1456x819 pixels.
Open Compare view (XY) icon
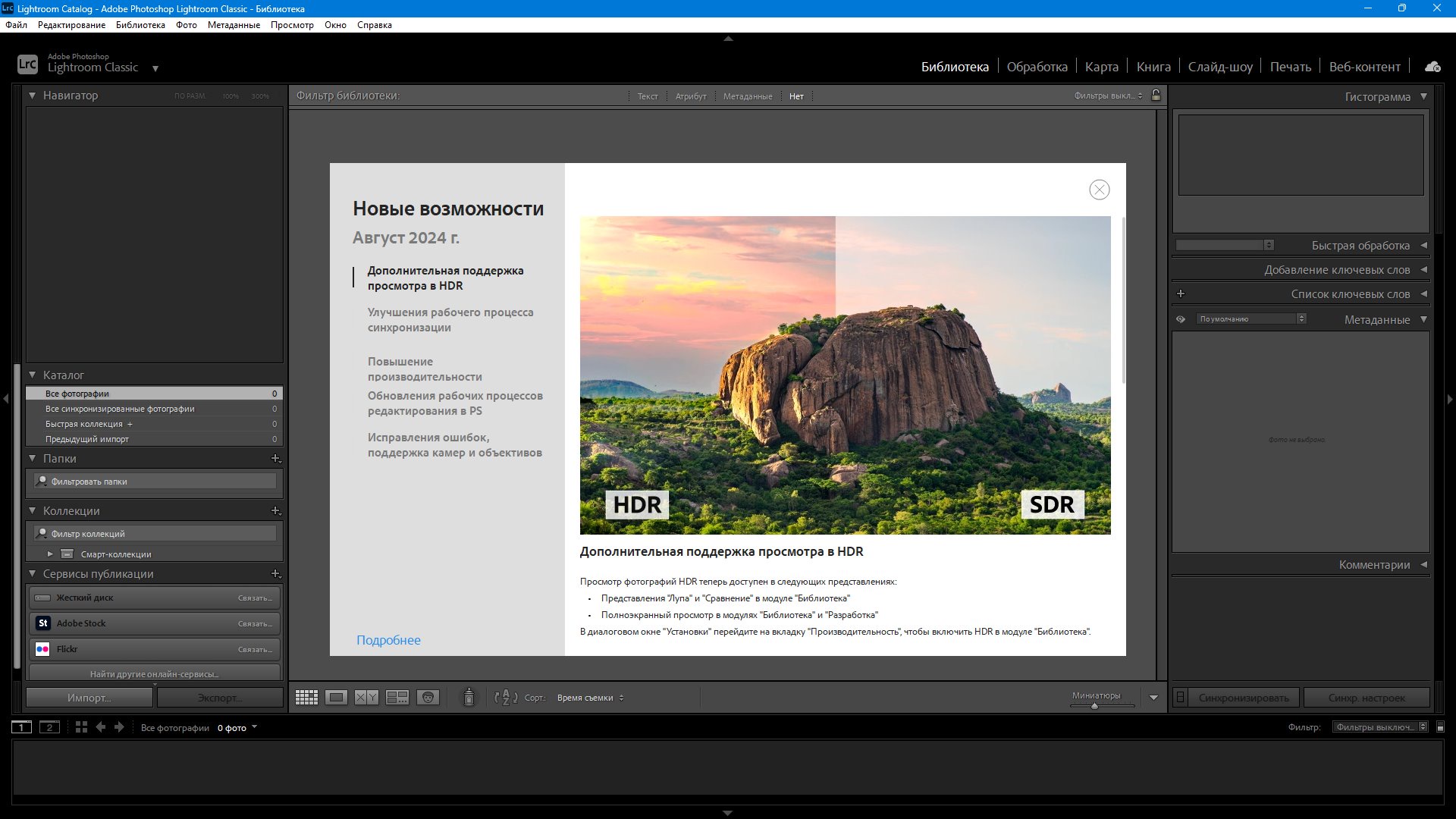[x=366, y=698]
